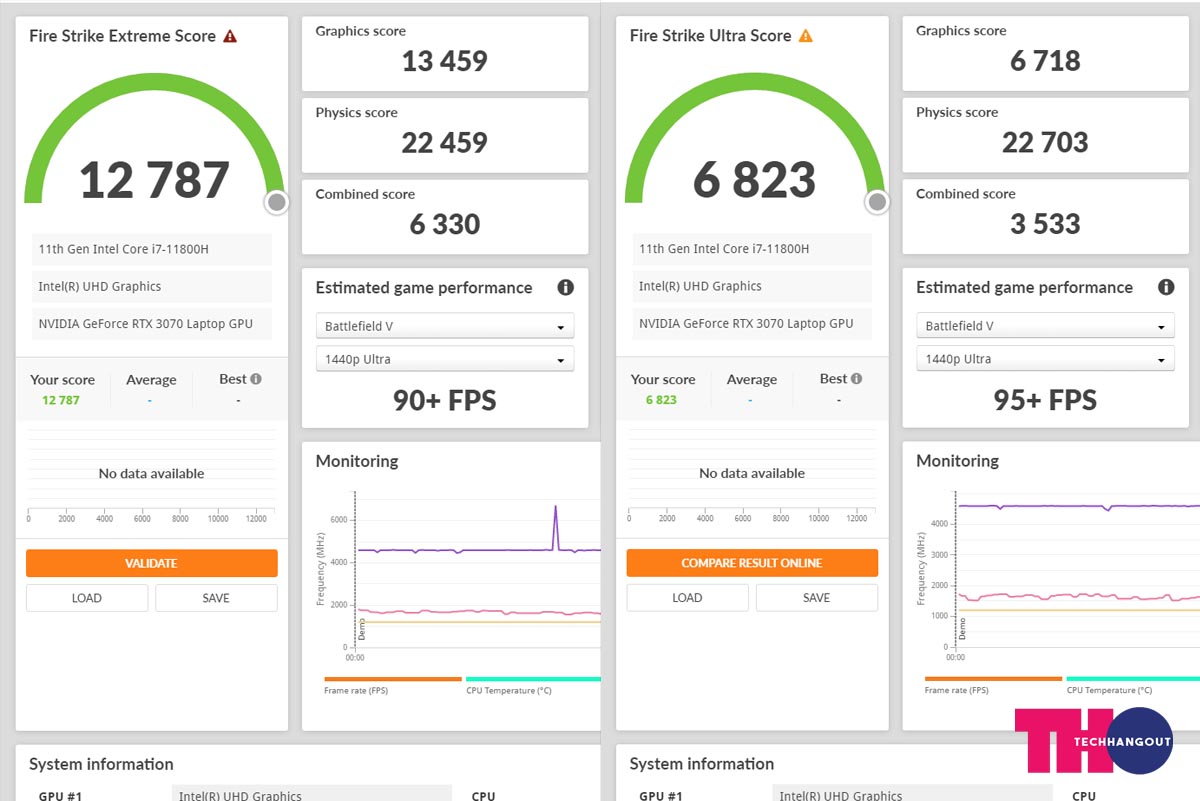Click the orange VALIDATE button

tap(152, 563)
